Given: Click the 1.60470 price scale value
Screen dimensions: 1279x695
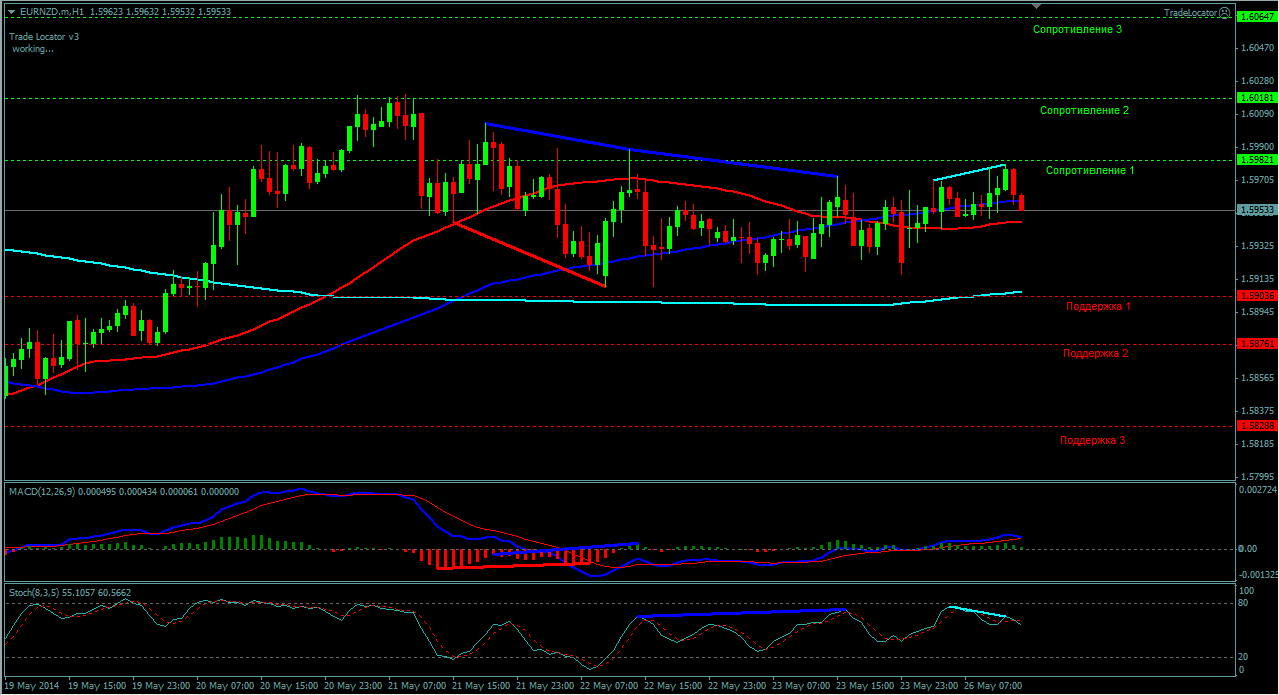Looking at the screenshot, I should coord(1257,48).
